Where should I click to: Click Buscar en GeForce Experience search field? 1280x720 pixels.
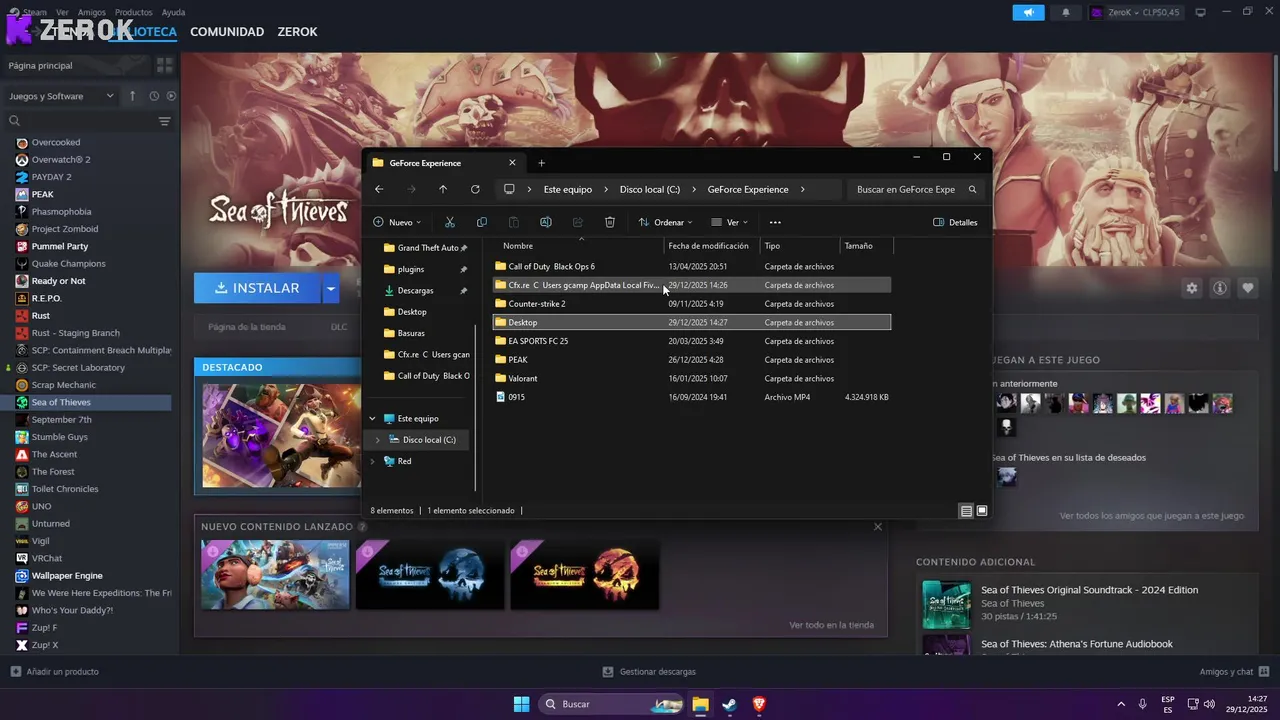pos(916,189)
